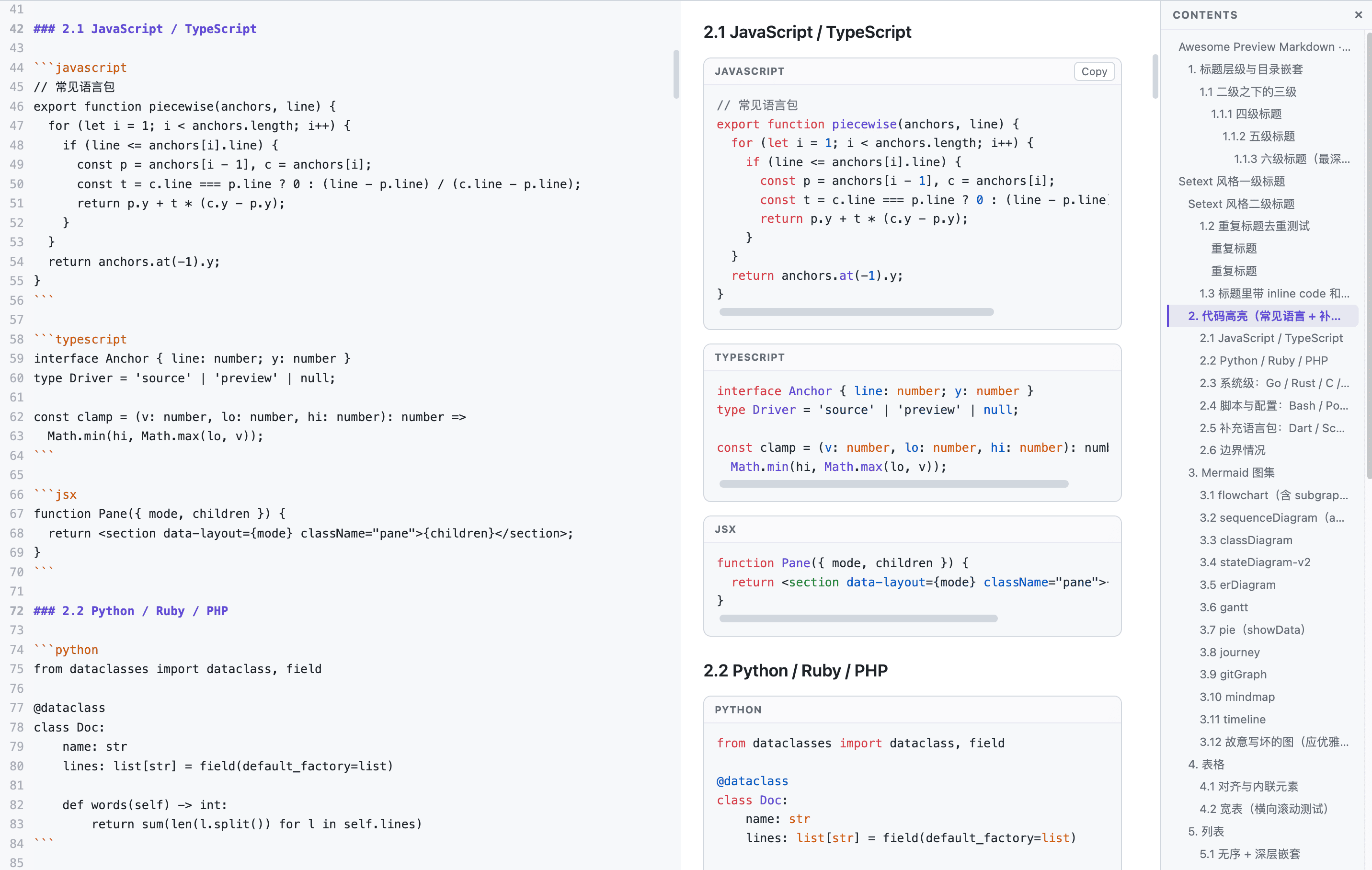Image resolution: width=1372 pixels, height=870 pixels.
Task: Open '3.5 erDiagram' in Contents
Action: (x=1237, y=584)
